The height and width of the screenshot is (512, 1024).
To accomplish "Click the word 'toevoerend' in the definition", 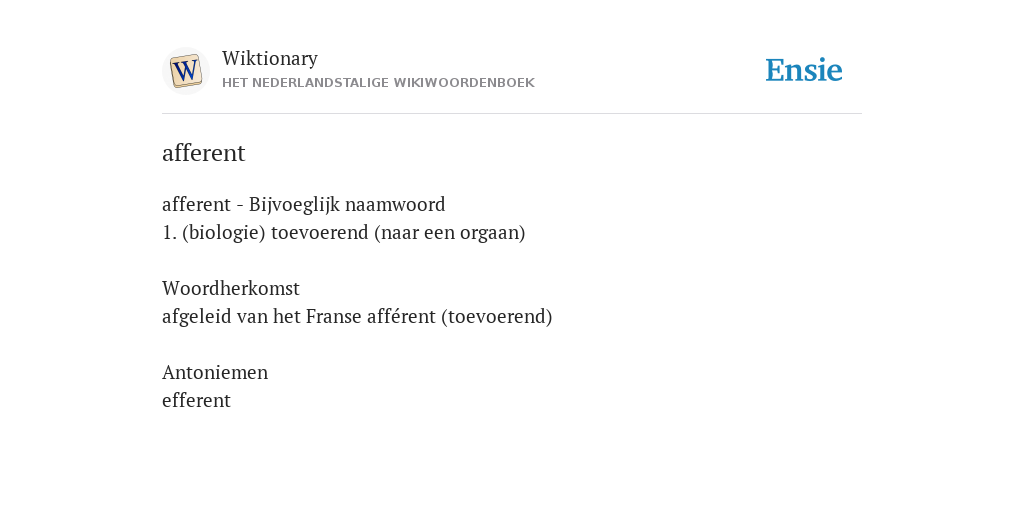I will point(319,232).
